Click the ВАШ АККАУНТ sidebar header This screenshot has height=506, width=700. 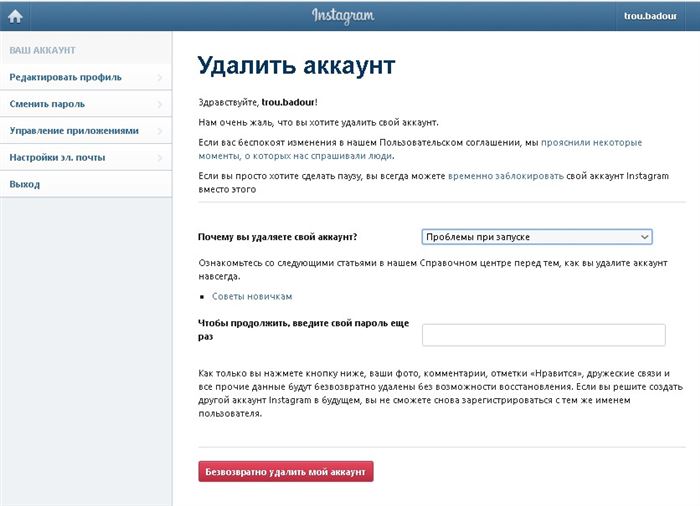pyautogui.click(x=42, y=50)
